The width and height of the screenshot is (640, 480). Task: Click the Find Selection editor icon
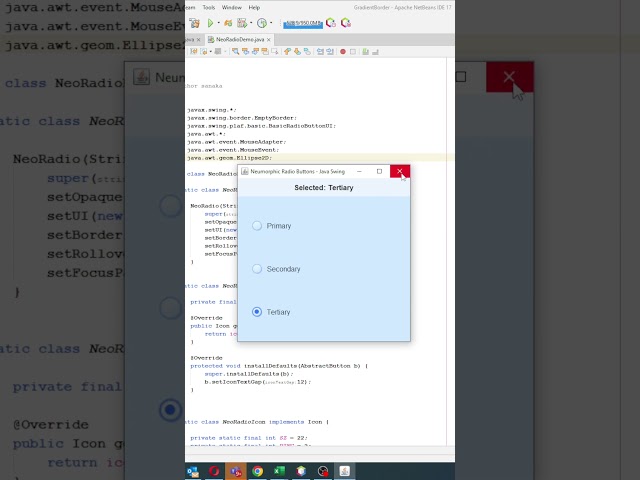(x=236, y=51)
